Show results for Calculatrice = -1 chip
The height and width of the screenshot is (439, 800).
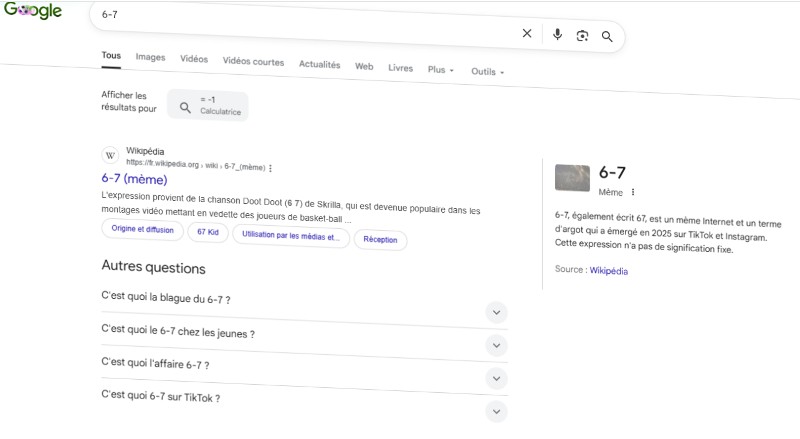(208, 106)
